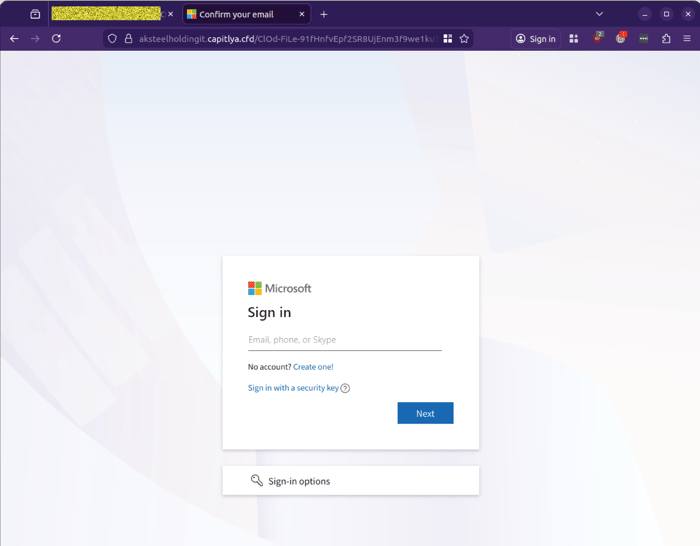Open the extension with red badge number 2
The height and width of the screenshot is (546, 700).
[x=597, y=38]
